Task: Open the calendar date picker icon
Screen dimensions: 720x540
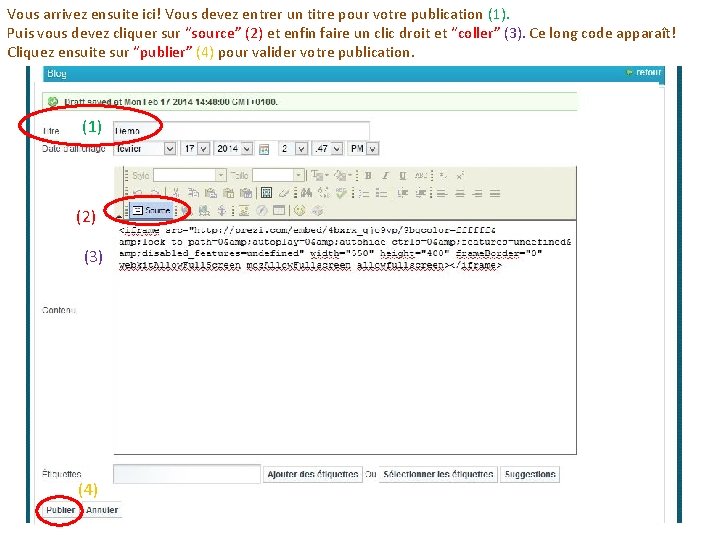Action: pos(264,149)
